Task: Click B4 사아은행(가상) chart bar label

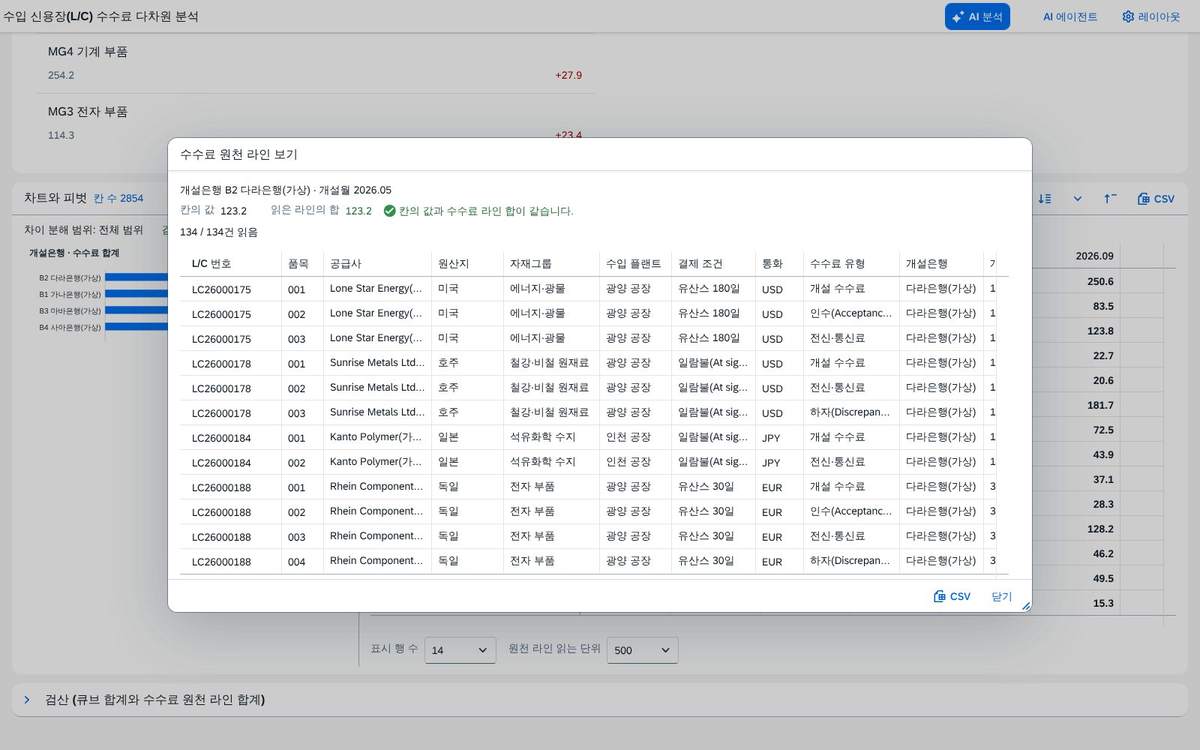Action: [x=70, y=327]
